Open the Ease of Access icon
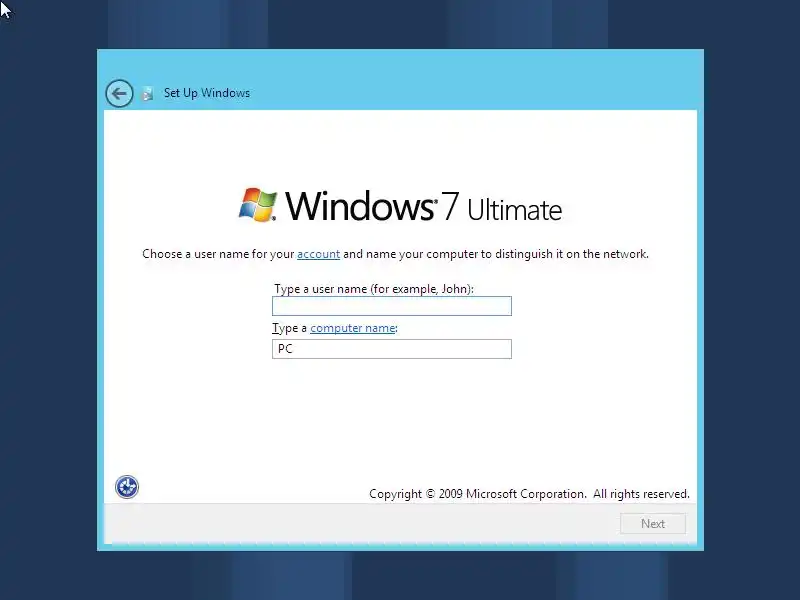The height and width of the screenshot is (600, 800). [x=127, y=487]
